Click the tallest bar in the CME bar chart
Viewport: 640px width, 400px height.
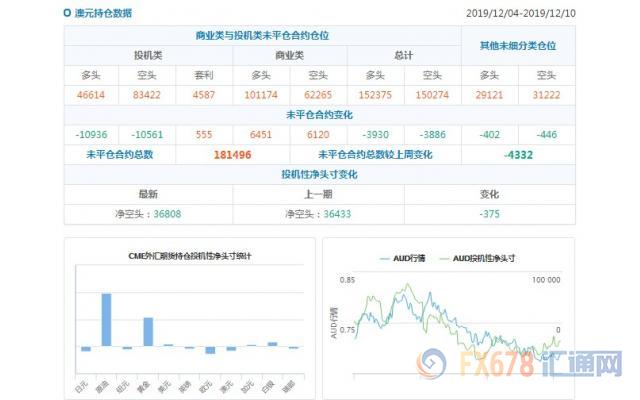[x=106, y=320]
